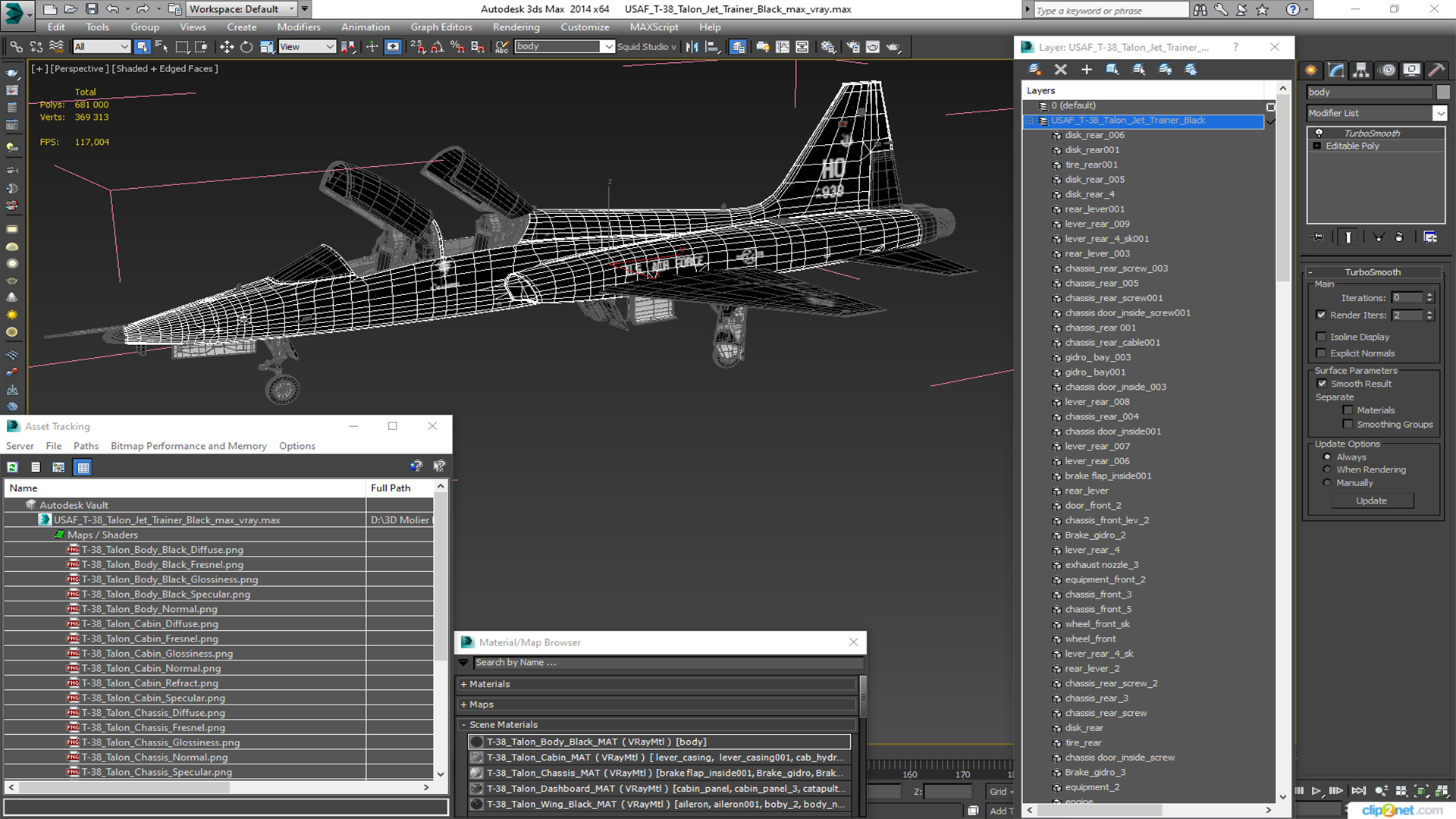Collapse the TurboSmooth rollout header
Image resolution: width=1456 pixels, height=819 pixels.
click(1373, 272)
